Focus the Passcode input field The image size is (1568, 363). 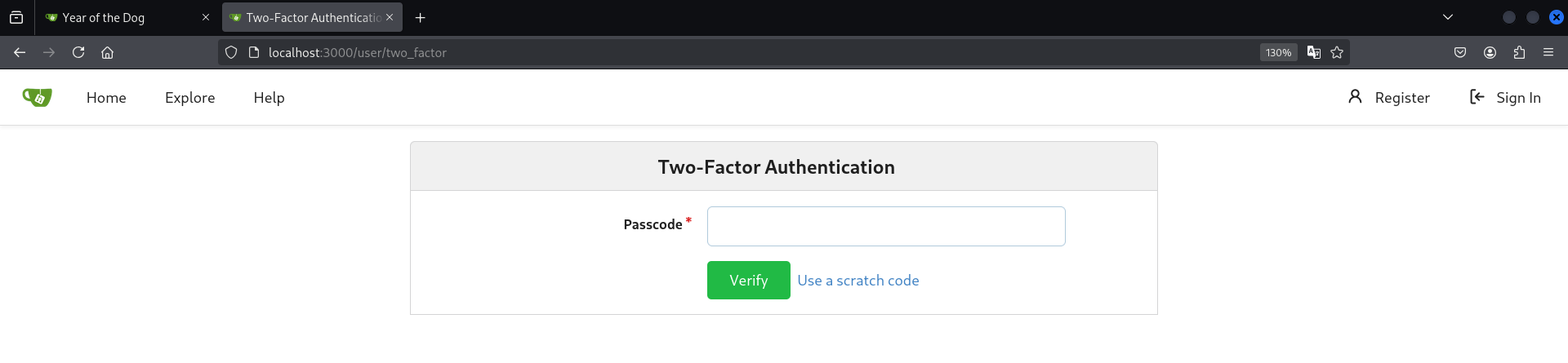point(885,226)
